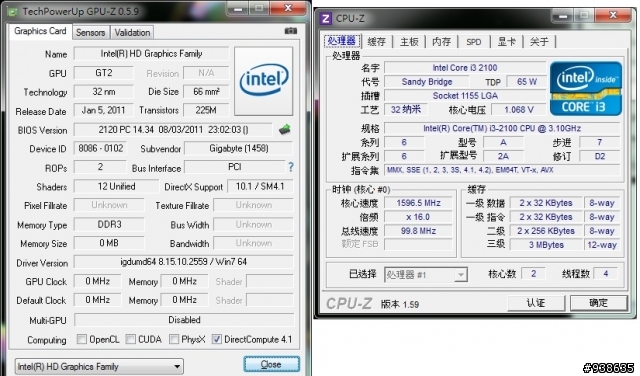Click the GPU-Z title bar app icon
Viewport: 640px width, 376px height.
pyautogui.click(x=13, y=11)
